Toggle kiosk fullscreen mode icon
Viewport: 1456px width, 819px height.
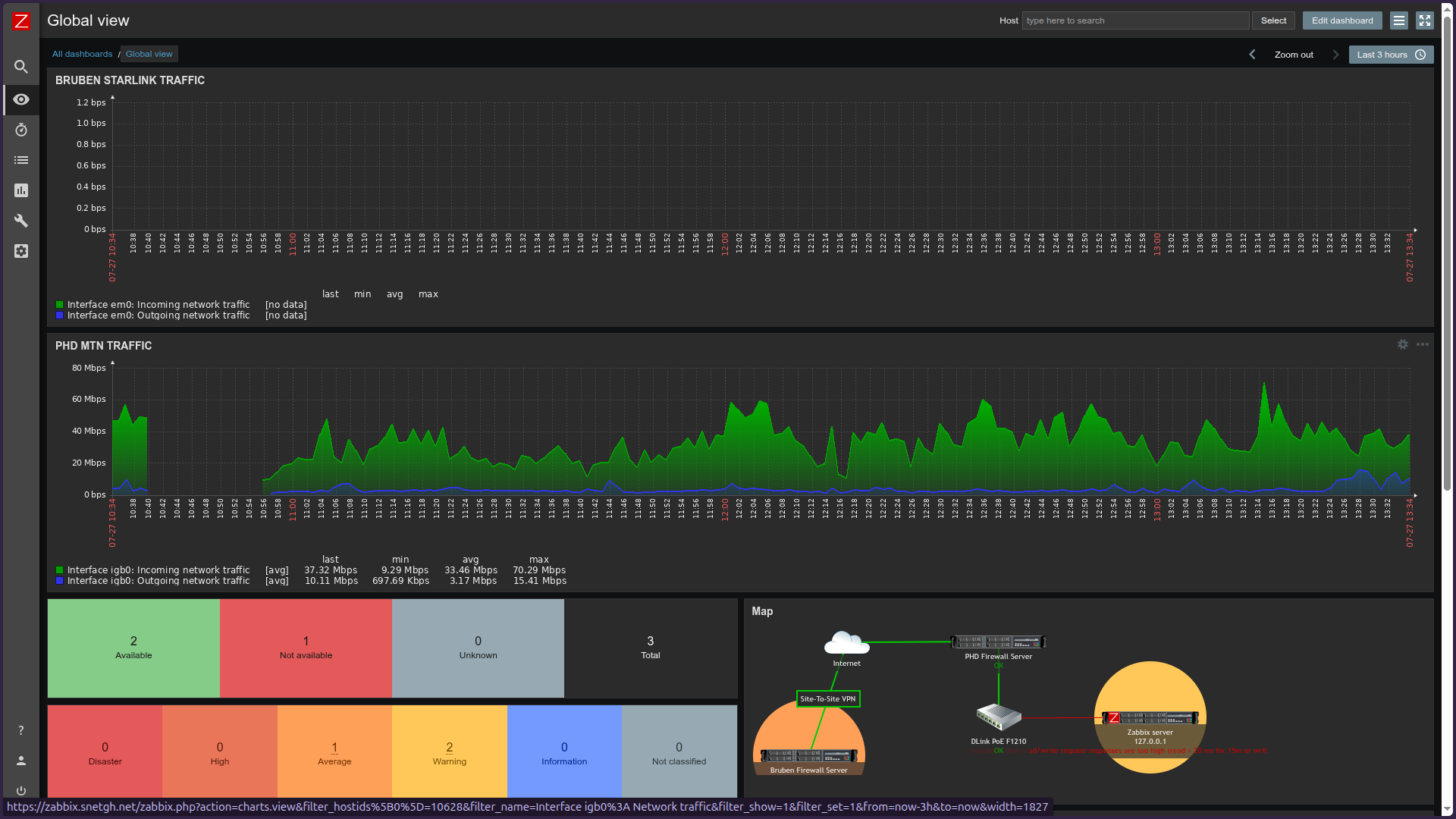tap(1425, 20)
